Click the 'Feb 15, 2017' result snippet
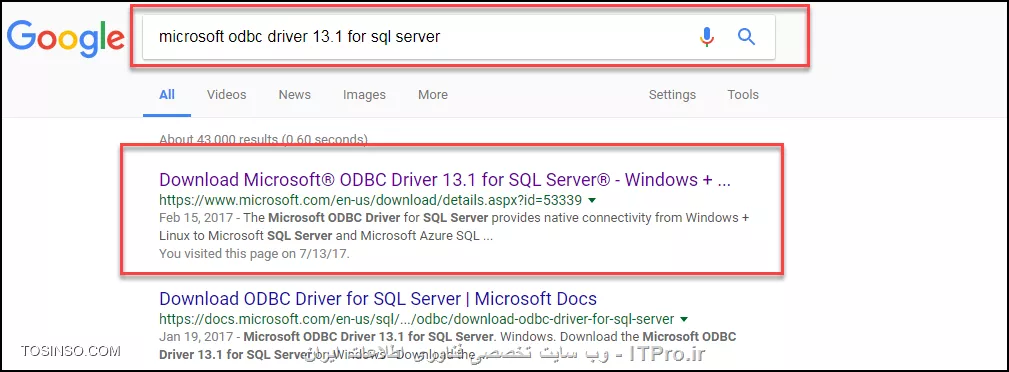1009x372 pixels. tap(454, 227)
